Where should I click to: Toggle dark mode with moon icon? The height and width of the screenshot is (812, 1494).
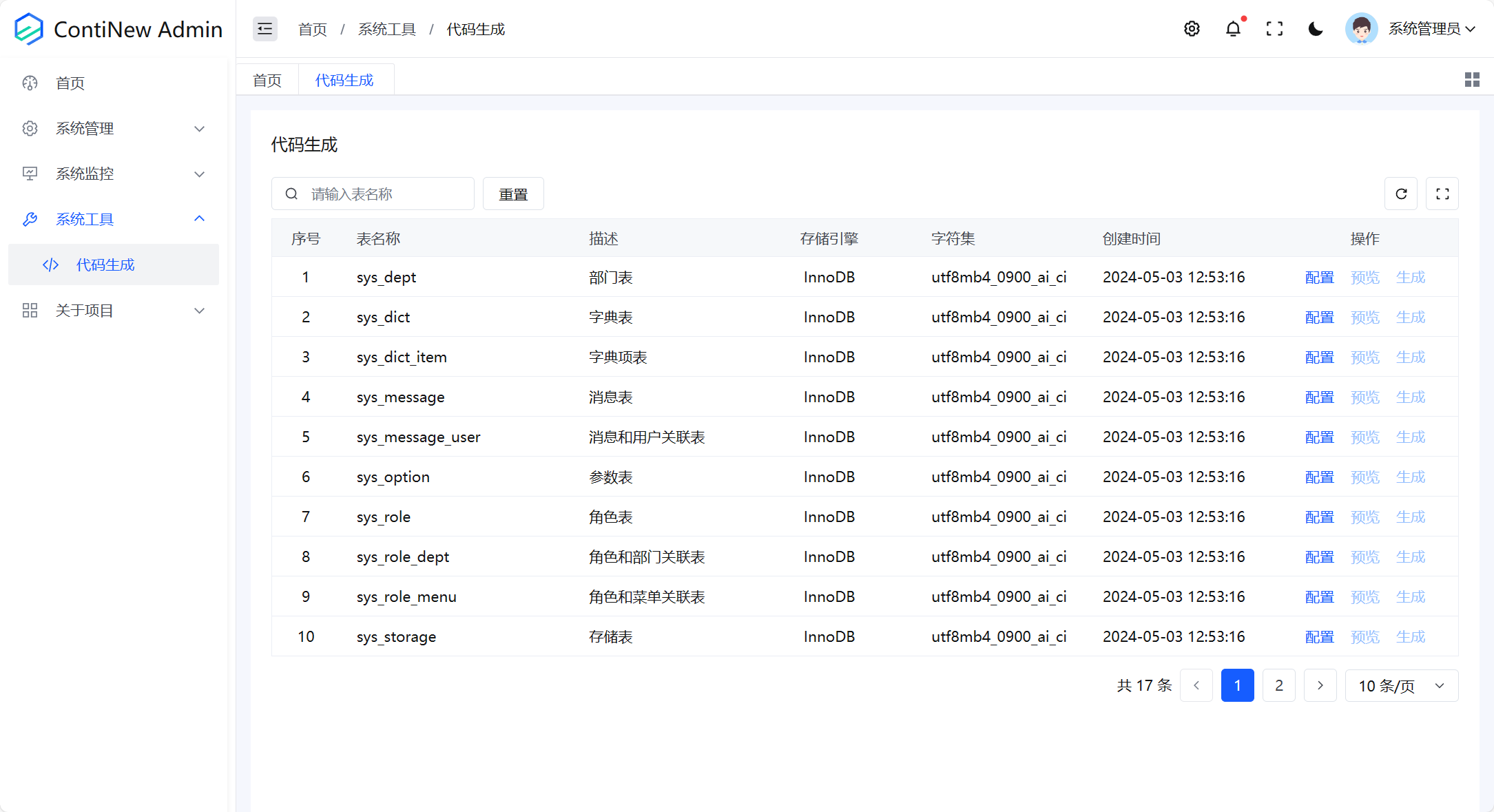coord(1316,29)
